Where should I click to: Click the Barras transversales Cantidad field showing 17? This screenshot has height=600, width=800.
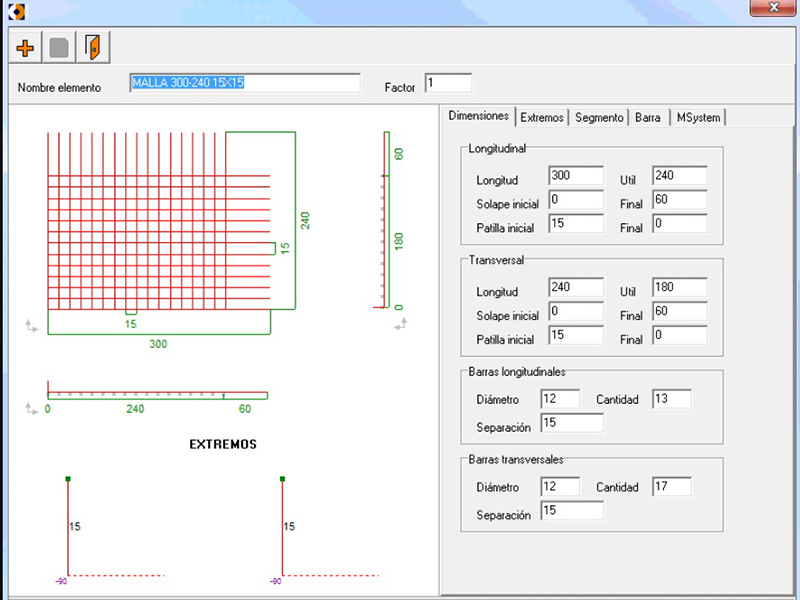pos(672,487)
